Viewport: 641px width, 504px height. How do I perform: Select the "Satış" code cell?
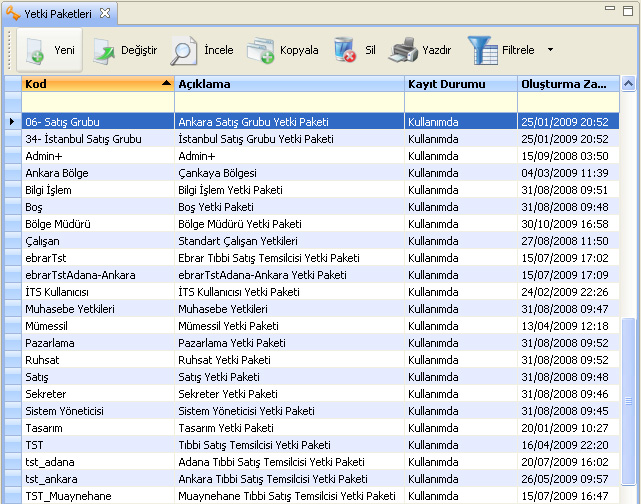[98, 377]
